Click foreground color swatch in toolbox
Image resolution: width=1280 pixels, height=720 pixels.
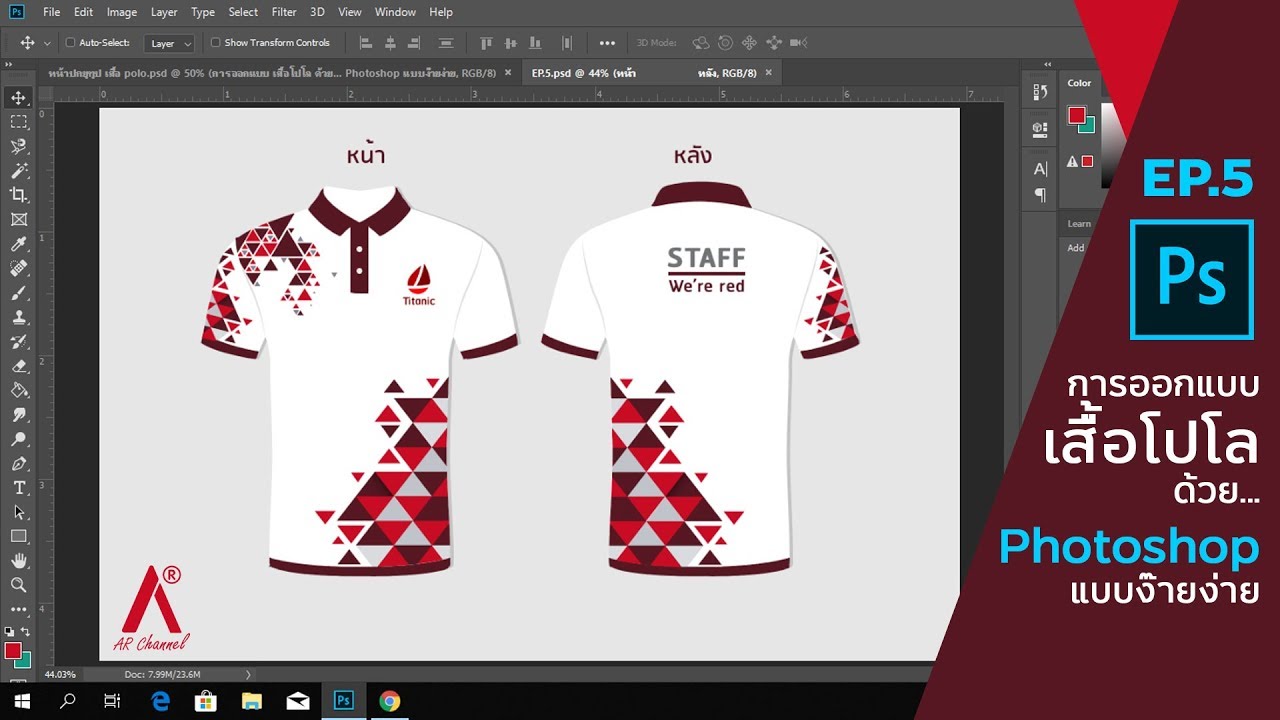point(13,651)
